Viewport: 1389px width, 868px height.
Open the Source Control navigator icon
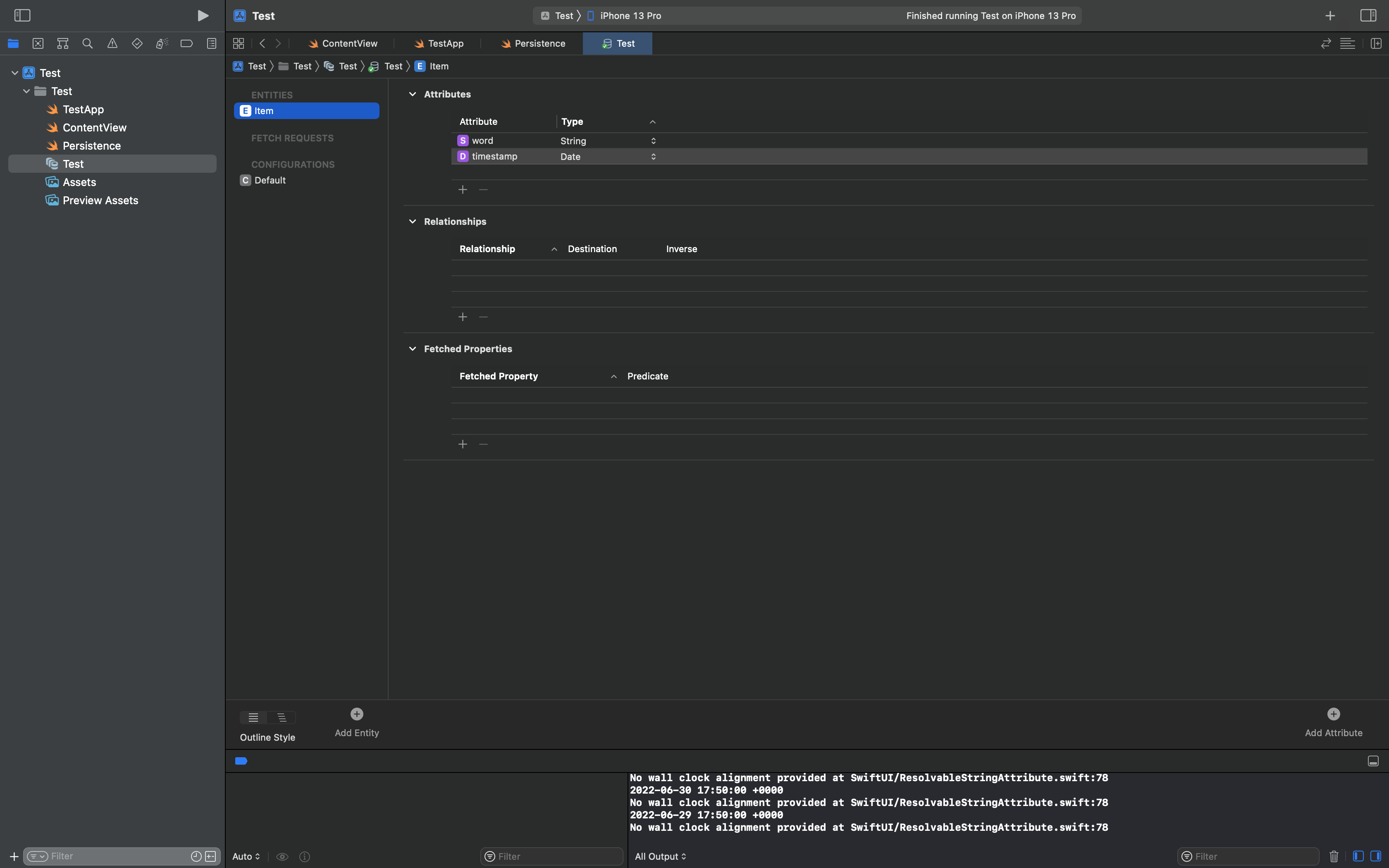(38, 44)
